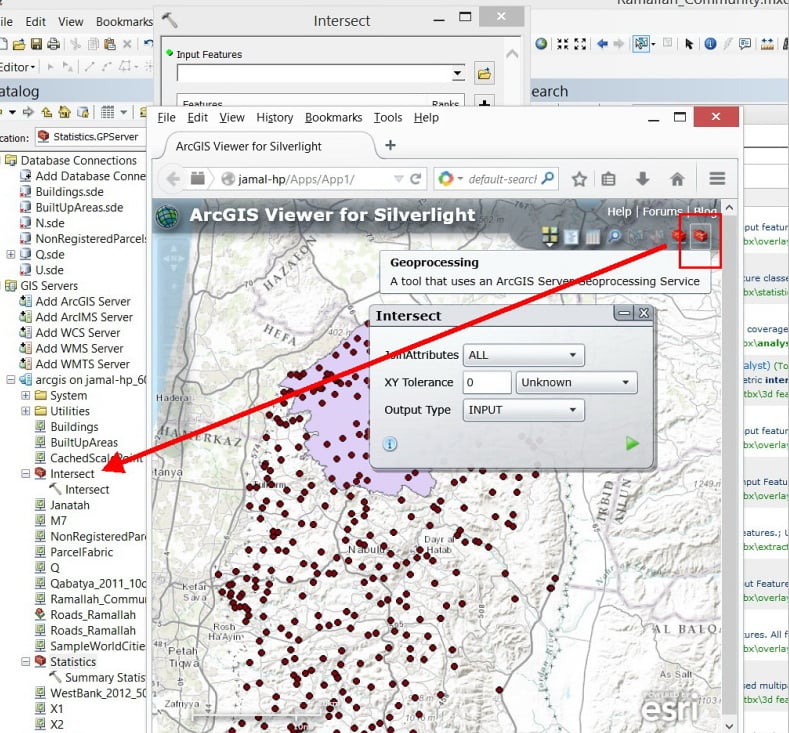Click the browser home icon
Screen dimensions: 789x733
[677, 179]
